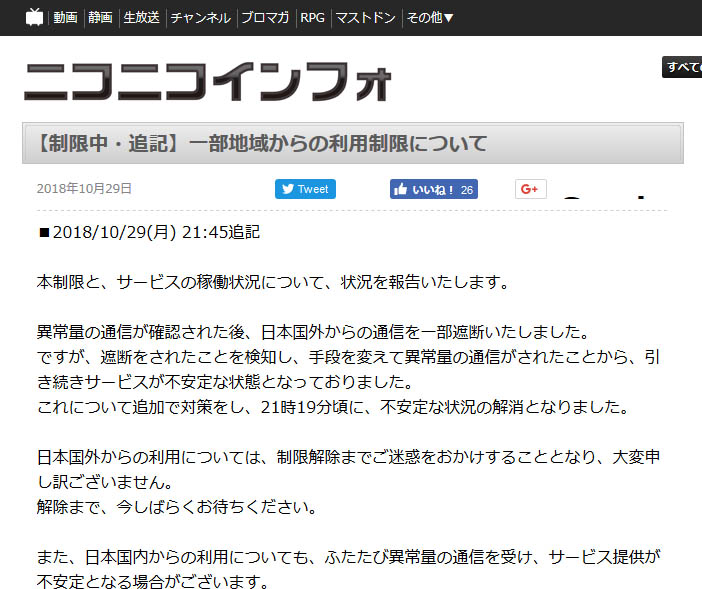Viewport: 702px width, 589px height.
Task: Share via the Google+ G+ button
Action: pyautogui.click(x=530, y=189)
